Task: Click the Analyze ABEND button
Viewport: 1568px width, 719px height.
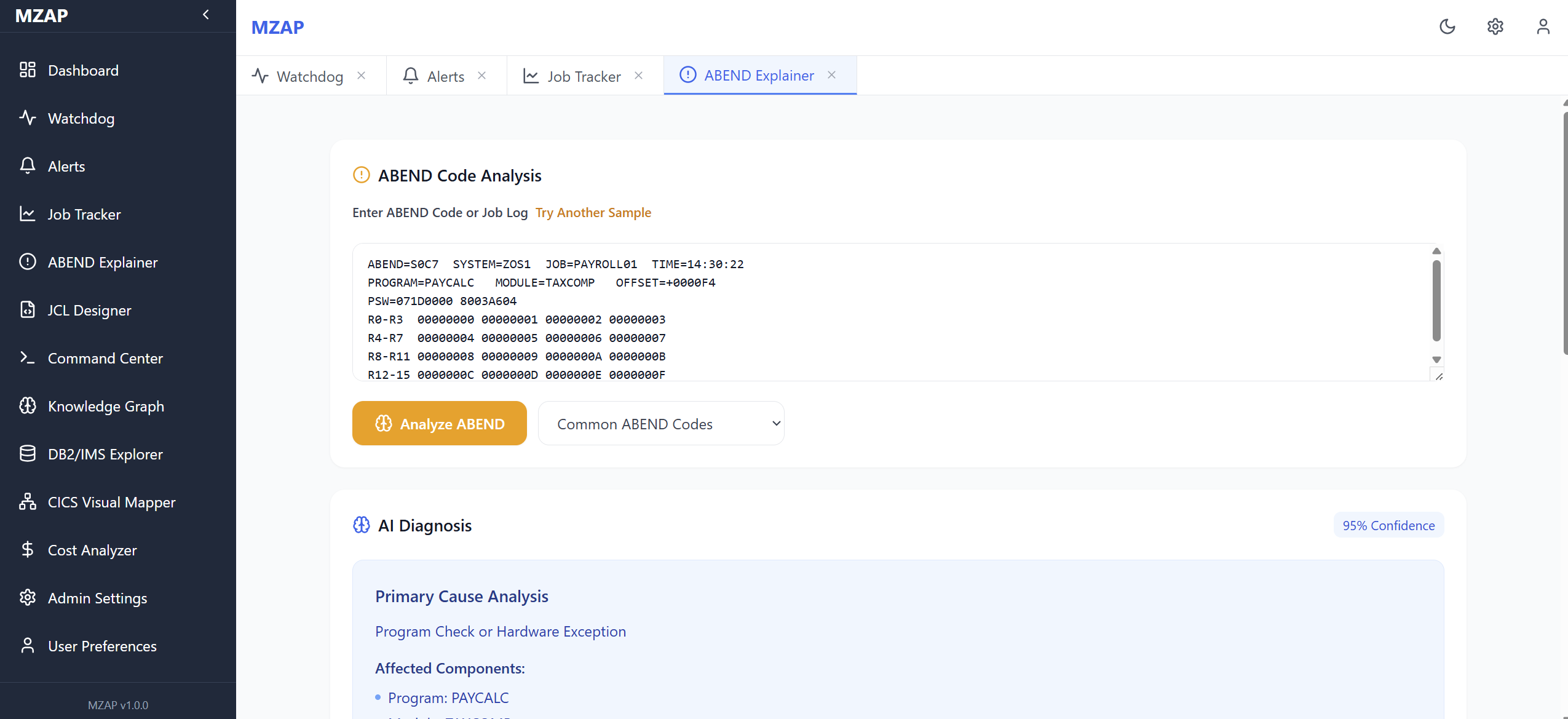Action: click(439, 424)
